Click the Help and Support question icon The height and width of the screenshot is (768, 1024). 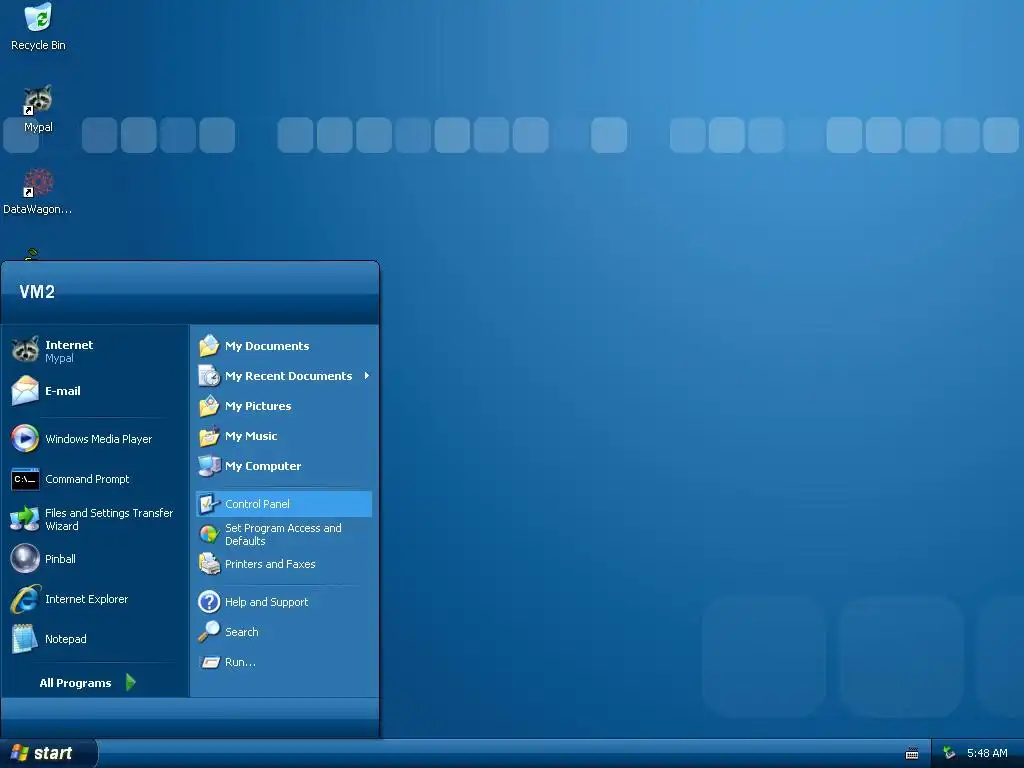point(209,601)
